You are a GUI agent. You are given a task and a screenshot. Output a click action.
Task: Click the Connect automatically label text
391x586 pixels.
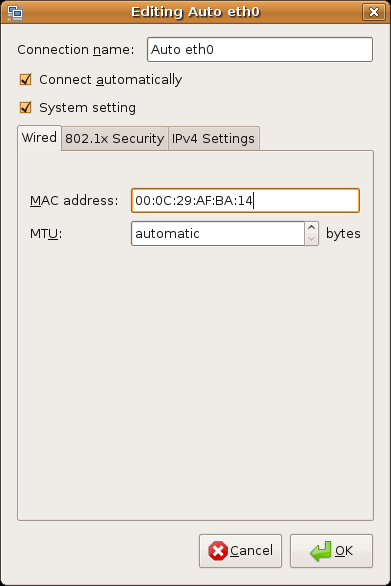point(111,80)
